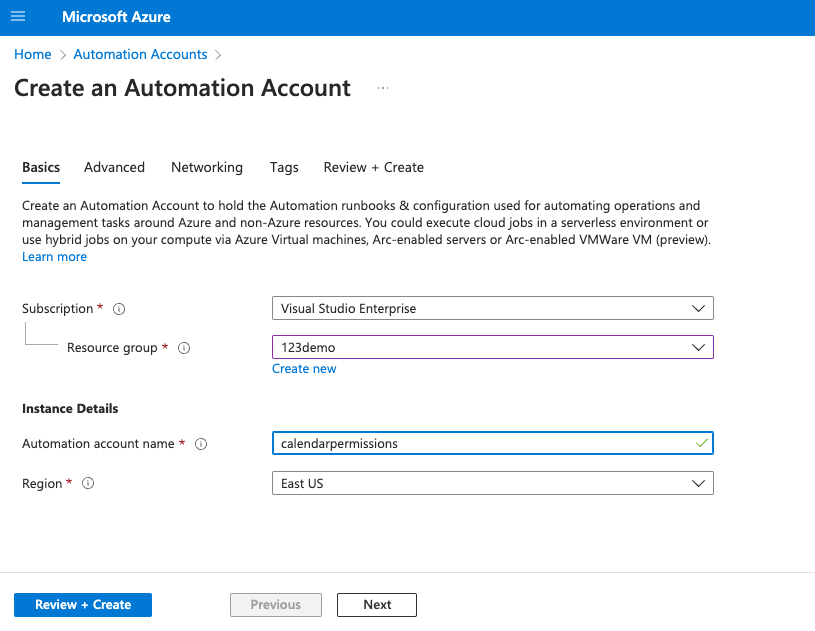Click the Resource group info icon

(183, 348)
